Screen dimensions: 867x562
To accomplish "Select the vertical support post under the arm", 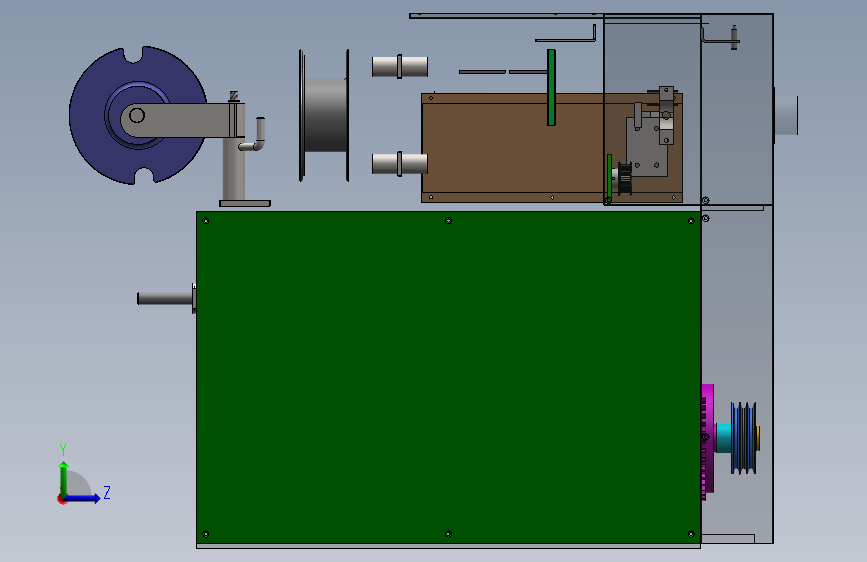I will point(233,169).
